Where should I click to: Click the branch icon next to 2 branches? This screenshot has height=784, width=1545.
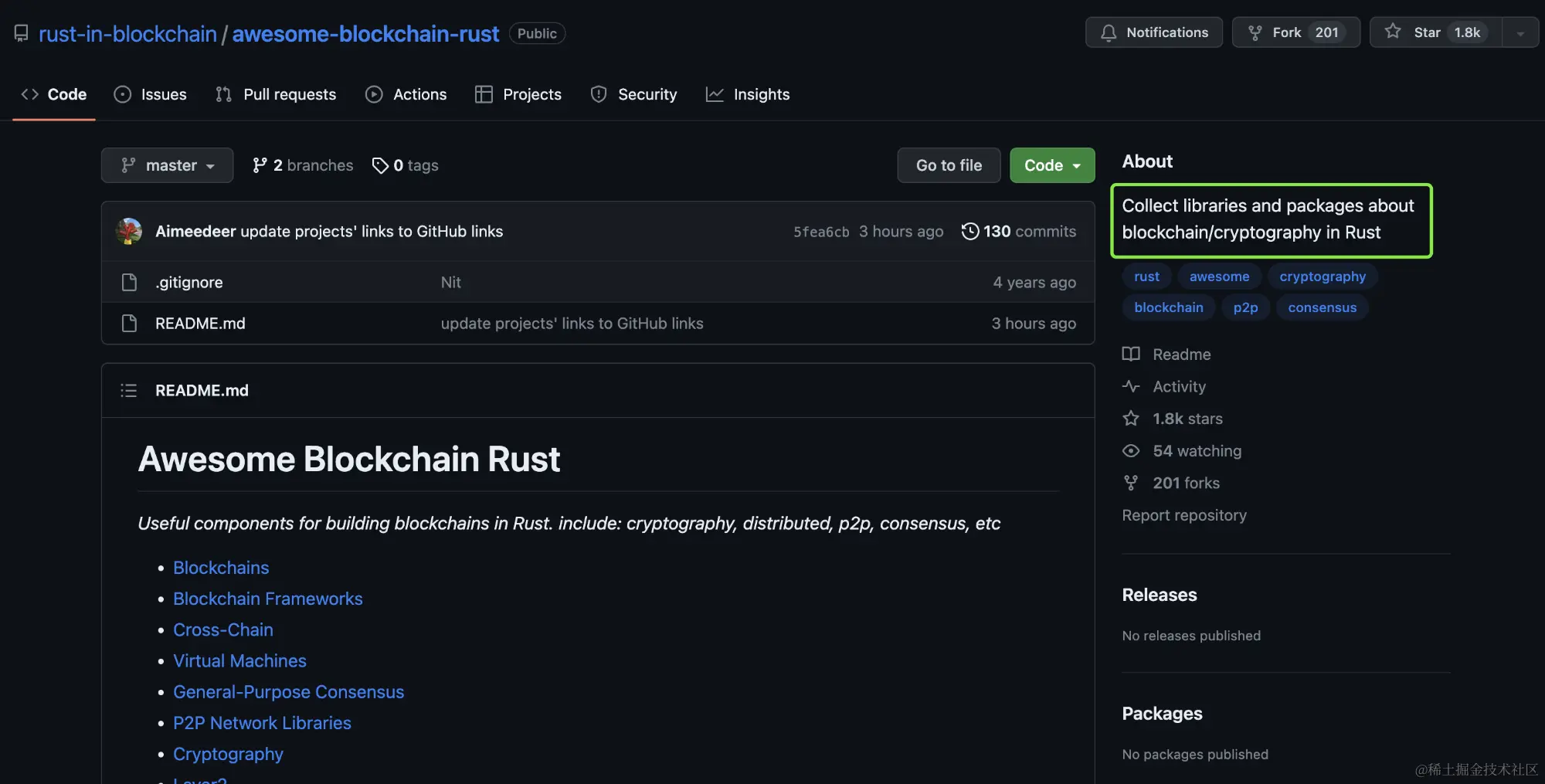pyautogui.click(x=260, y=165)
